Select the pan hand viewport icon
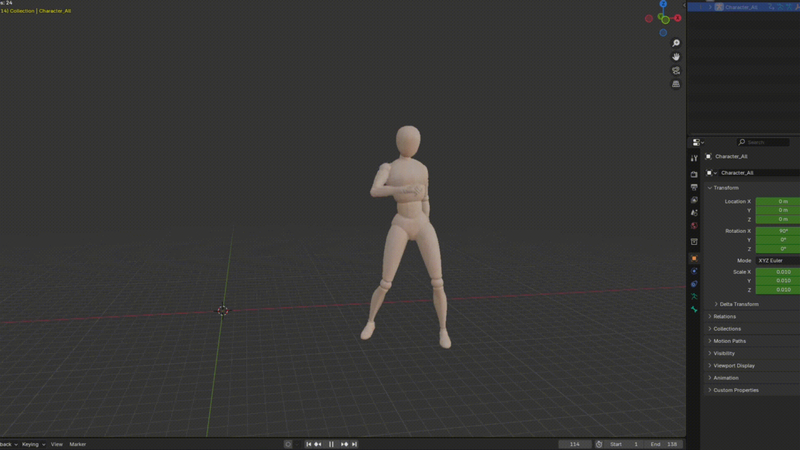This screenshot has height=450, width=800. 676,57
